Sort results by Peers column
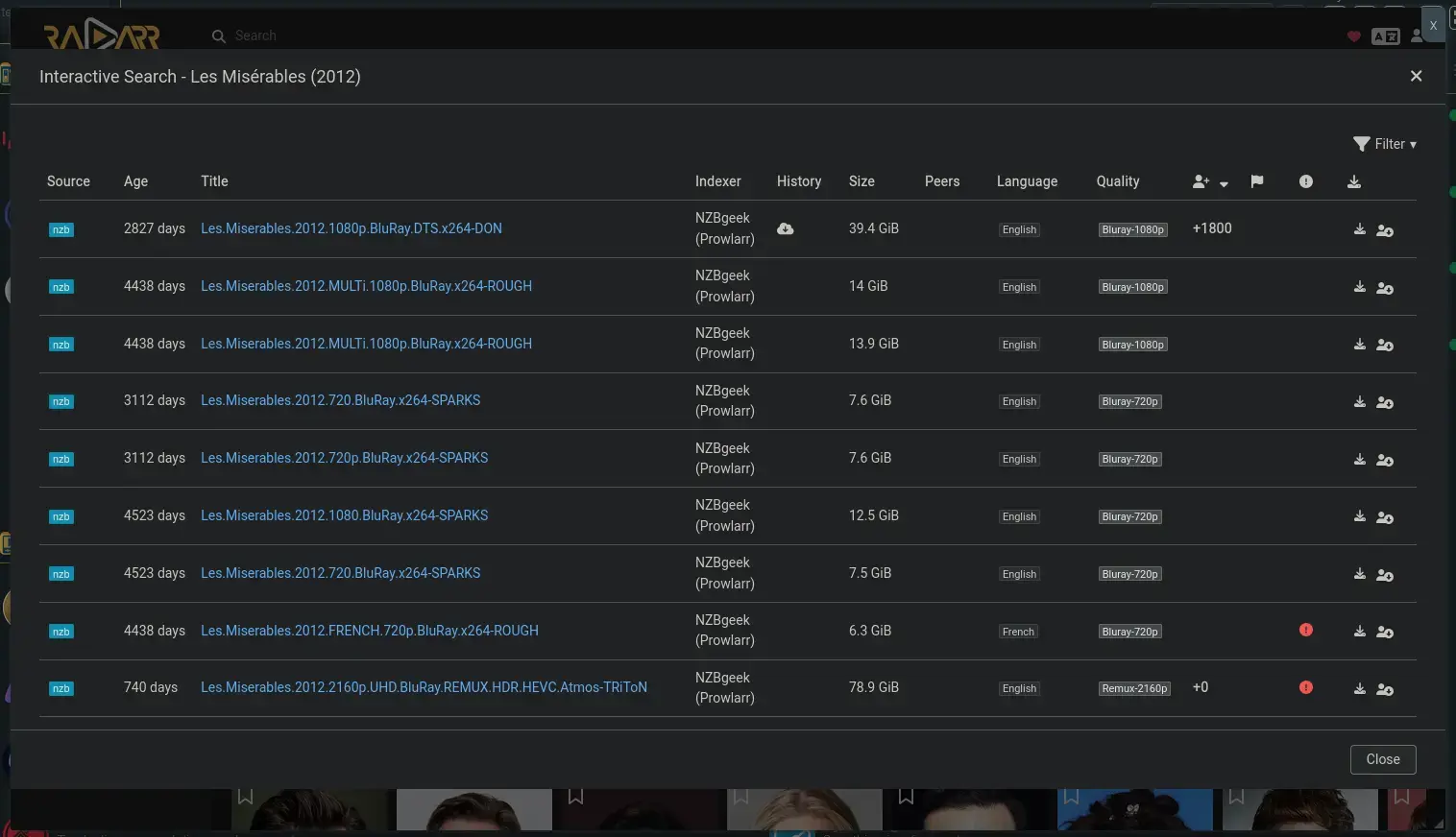This screenshot has height=837, width=1456. 942,181
